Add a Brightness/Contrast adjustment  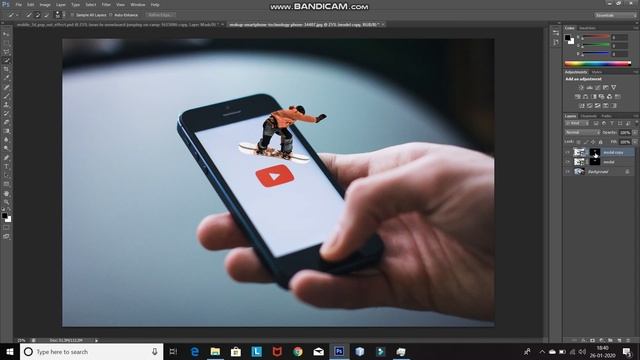pos(581,87)
